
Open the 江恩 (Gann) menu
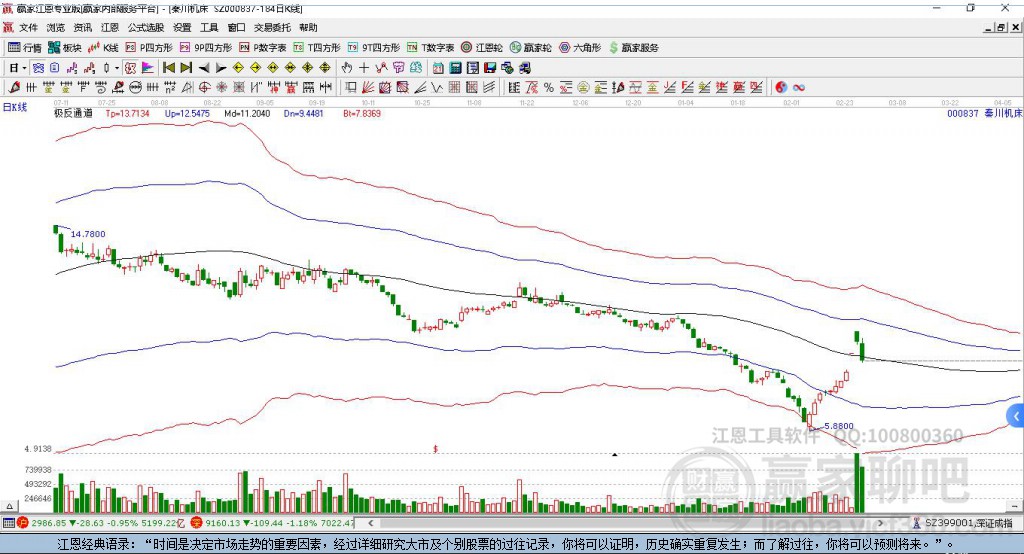pos(110,27)
